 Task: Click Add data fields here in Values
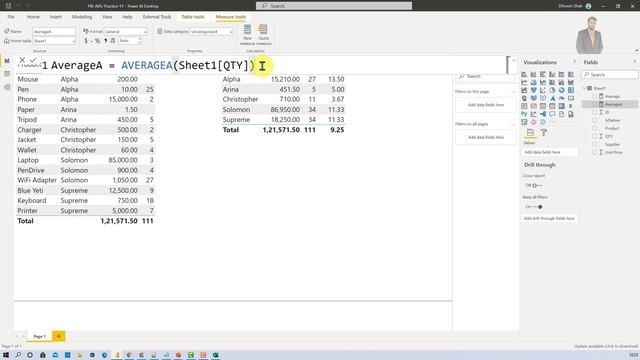point(549,152)
